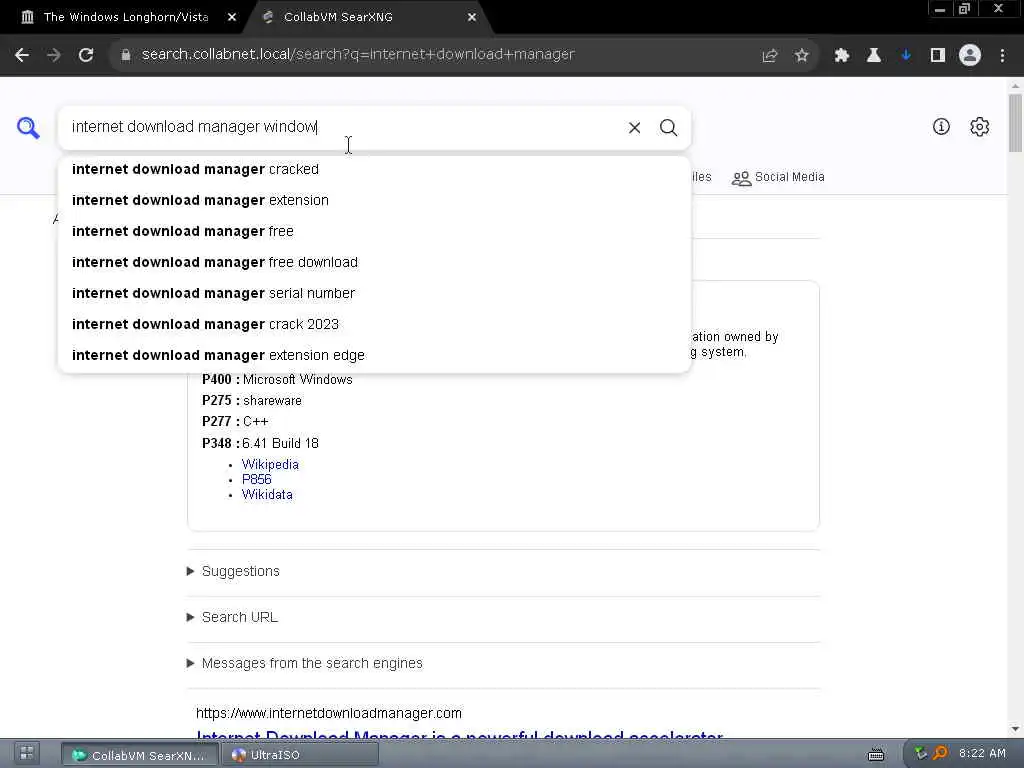The image size is (1024, 768).
Task: Choose suggestion 'internet download manager crack 2023'
Action: [x=374, y=325]
